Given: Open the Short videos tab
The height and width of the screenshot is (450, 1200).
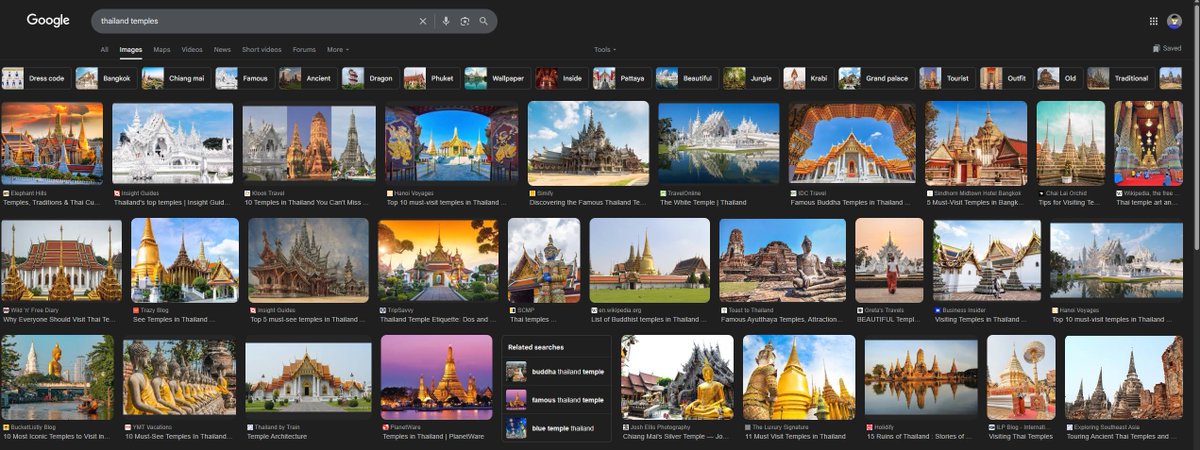Looking at the screenshot, I should pyautogui.click(x=262, y=49).
